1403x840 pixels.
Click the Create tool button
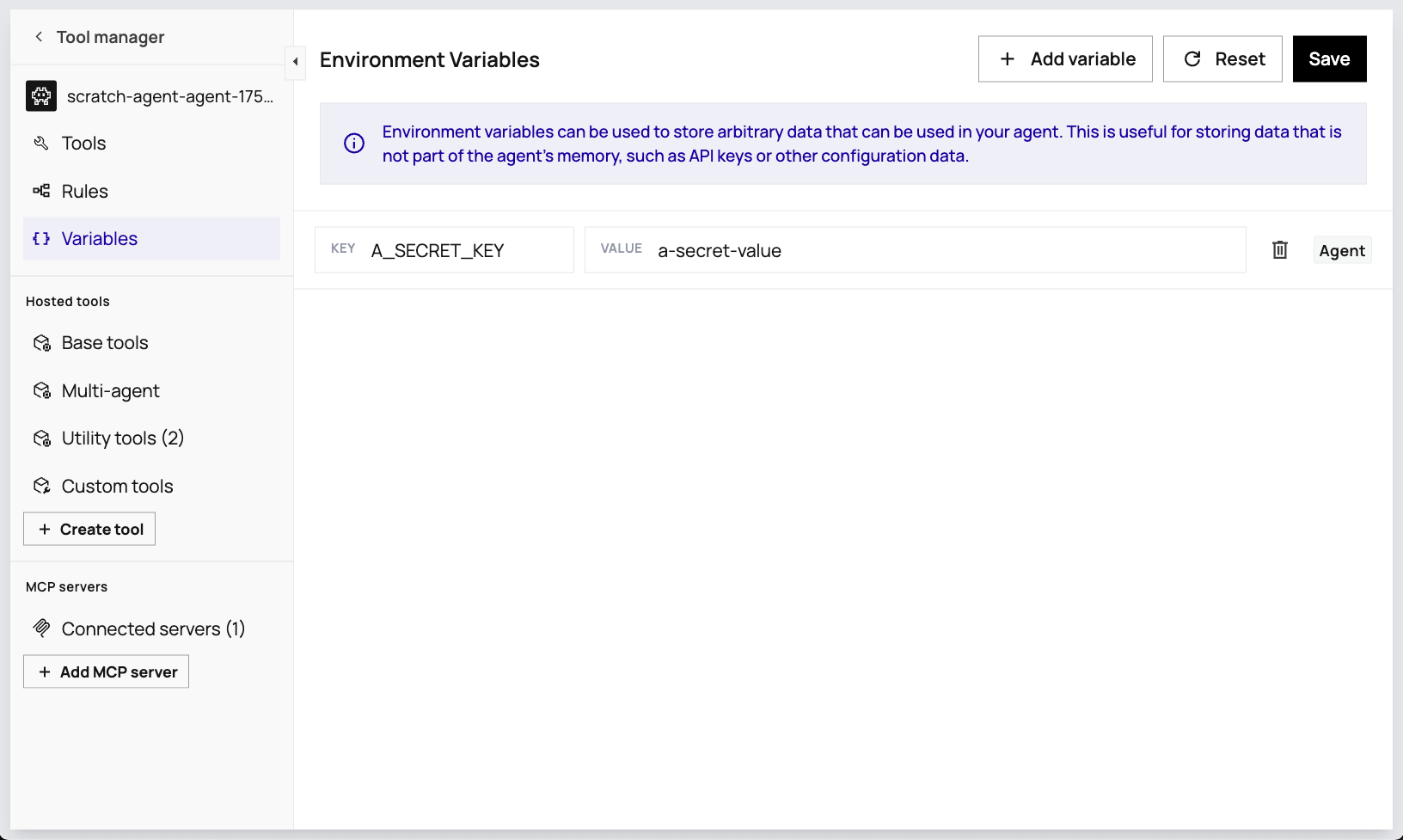[x=89, y=530]
